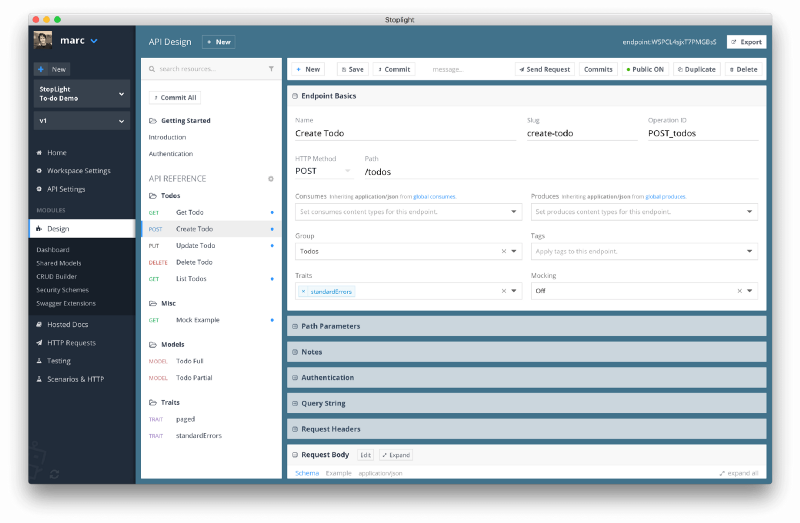Image resolution: width=800 pixels, height=523 pixels.
Task: Remove the standardErrors trait tag
Action: [x=304, y=291]
